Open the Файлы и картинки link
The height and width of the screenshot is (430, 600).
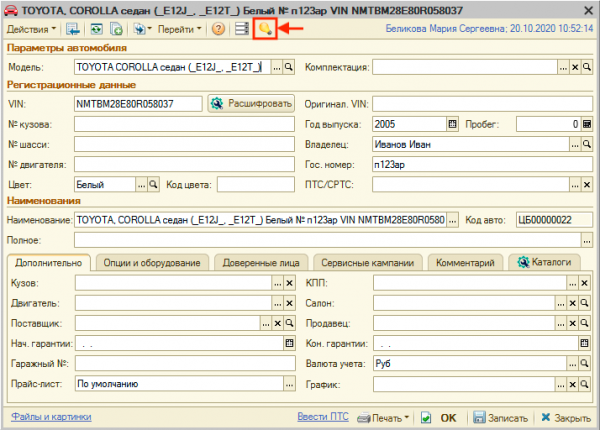coord(51,417)
